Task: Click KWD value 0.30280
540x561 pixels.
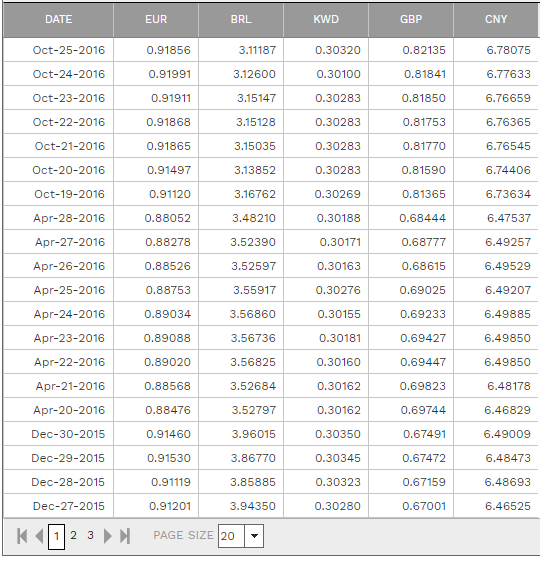Action: coord(338,505)
